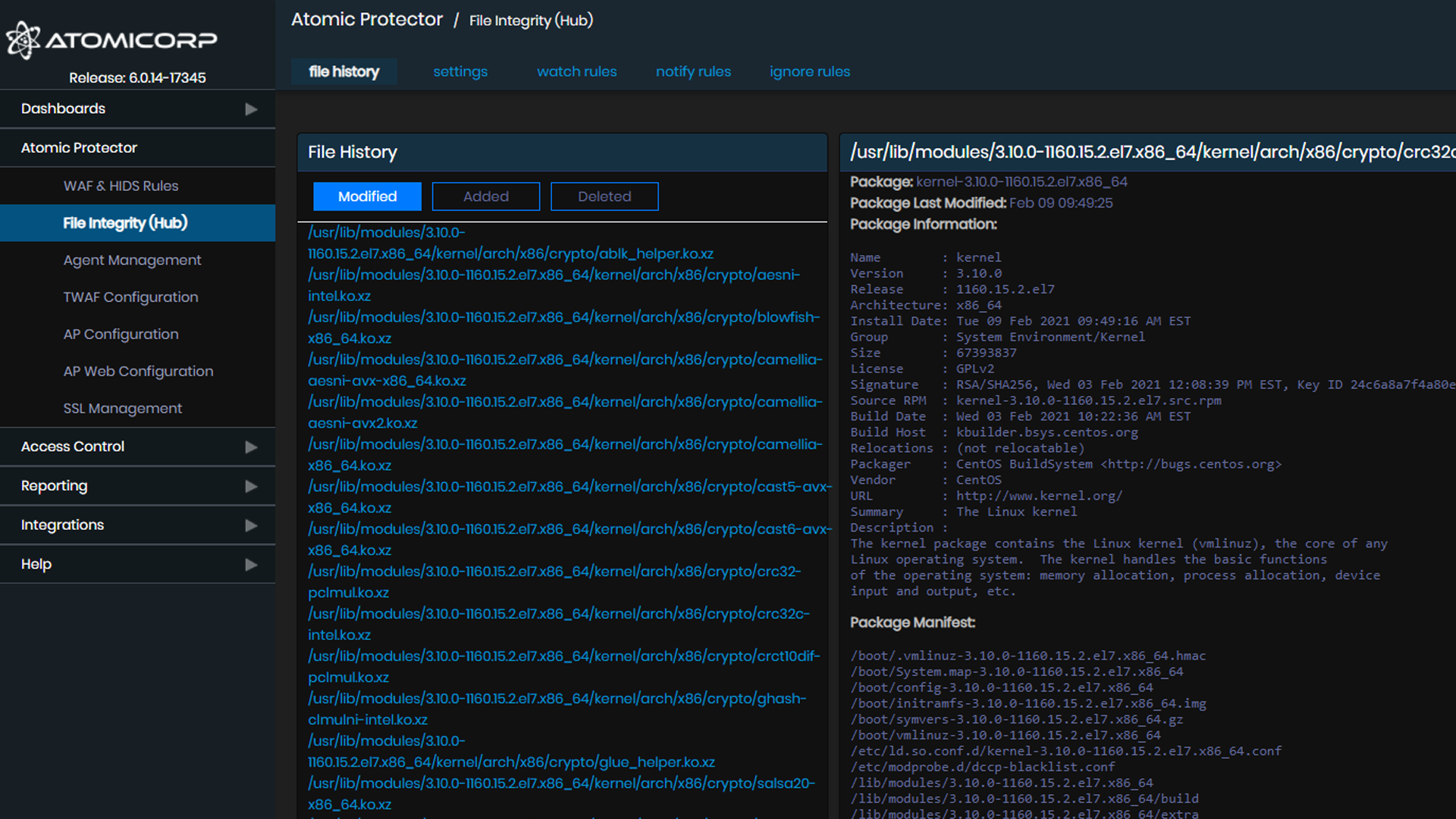The width and height of the screenshot is (1456, 819).
Task: Select the Modified filter button
Action: pos(367,196)
